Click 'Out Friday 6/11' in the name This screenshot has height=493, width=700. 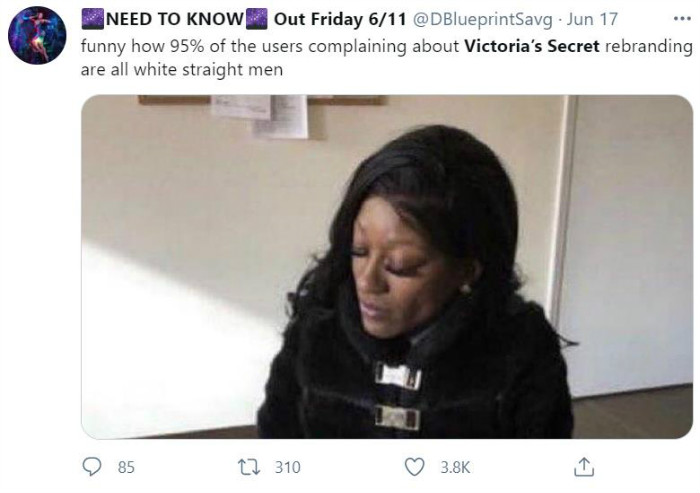tap(340, 19)
